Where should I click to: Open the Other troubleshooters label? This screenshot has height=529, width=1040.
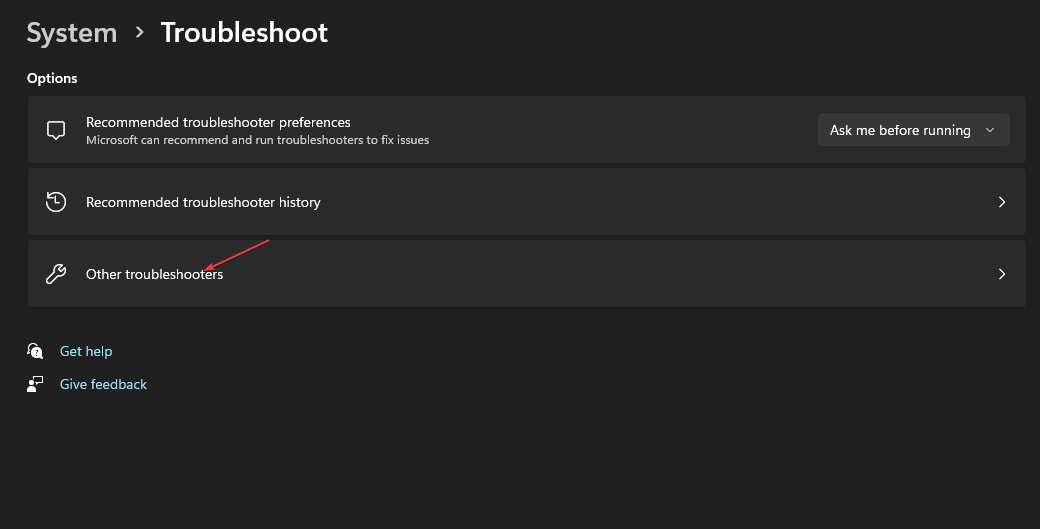click(x=154, y=274)
